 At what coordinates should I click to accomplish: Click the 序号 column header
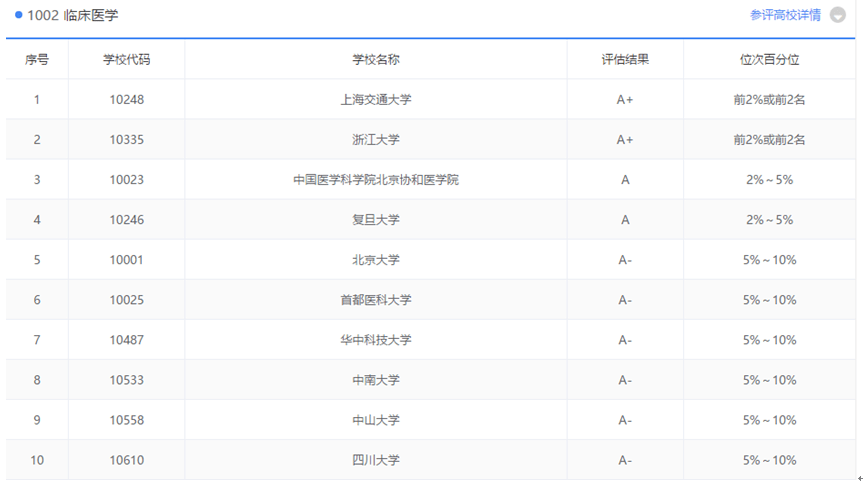pyautogui.click(x=37, y=59)
